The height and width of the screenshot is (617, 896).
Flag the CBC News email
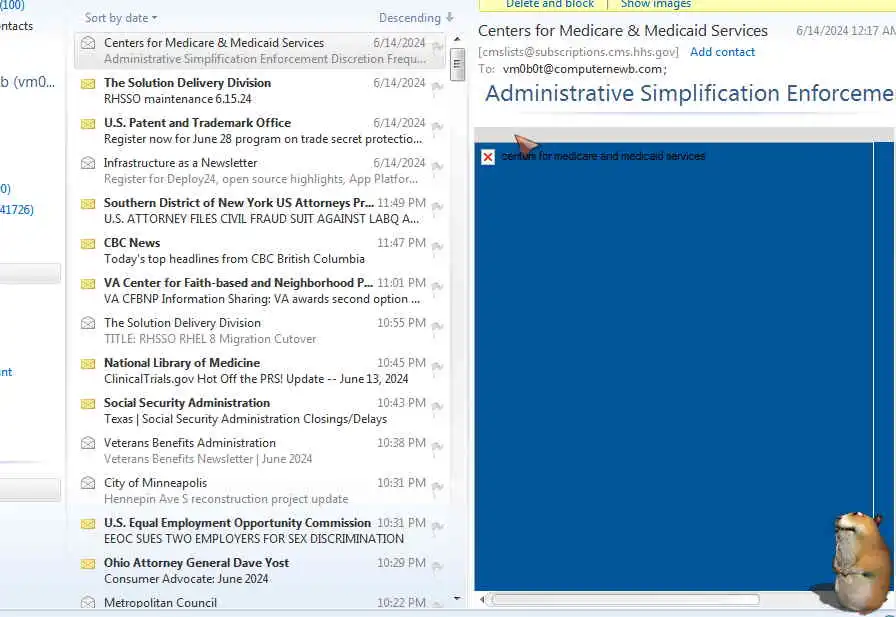438,247
